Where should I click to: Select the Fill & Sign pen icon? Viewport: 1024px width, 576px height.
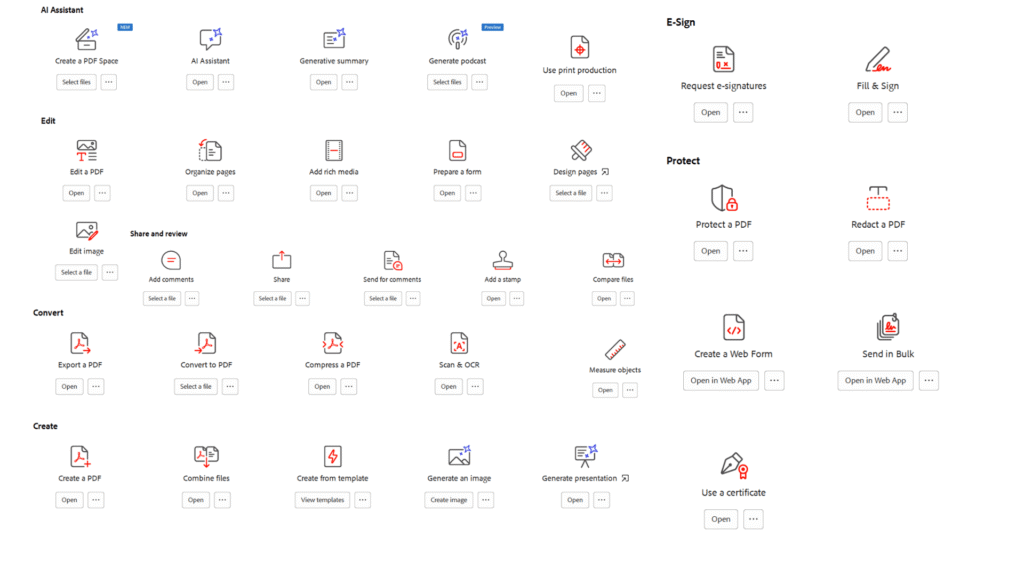tap(876, 60)
